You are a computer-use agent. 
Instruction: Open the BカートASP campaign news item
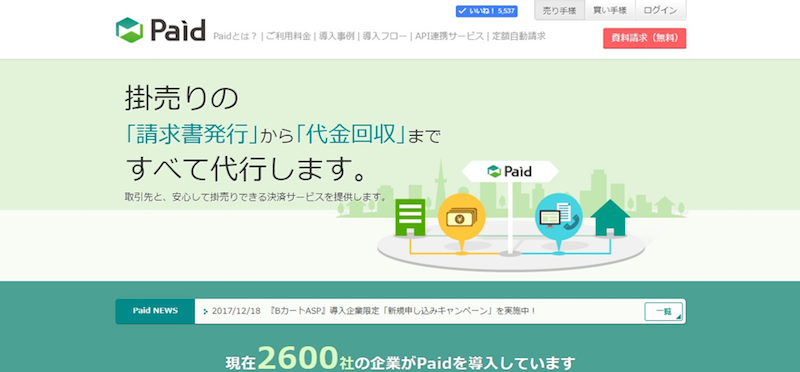373,311
